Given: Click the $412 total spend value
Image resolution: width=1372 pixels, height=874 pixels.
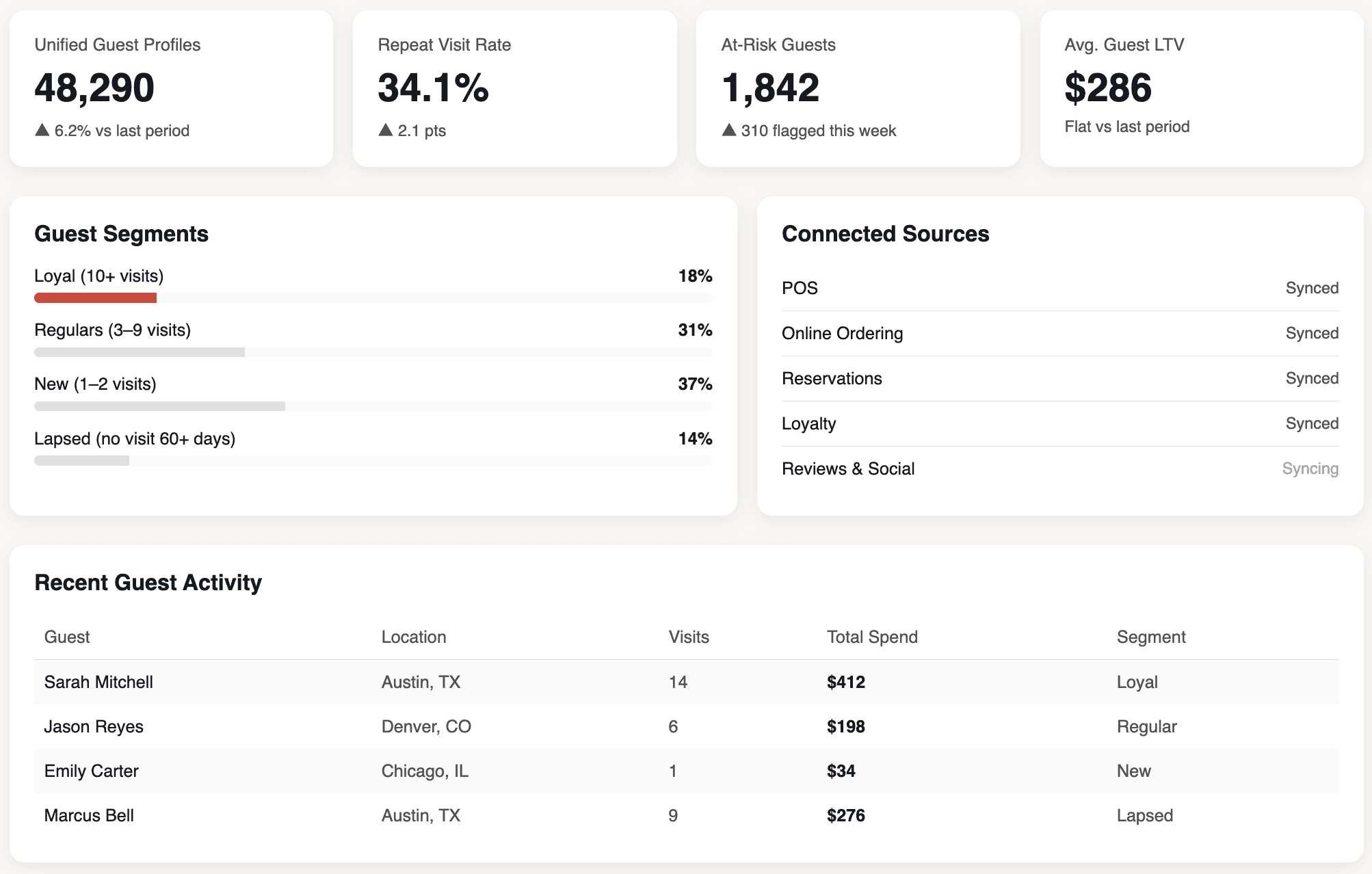Looking at the screenshot, I should (x=846, y=682).
